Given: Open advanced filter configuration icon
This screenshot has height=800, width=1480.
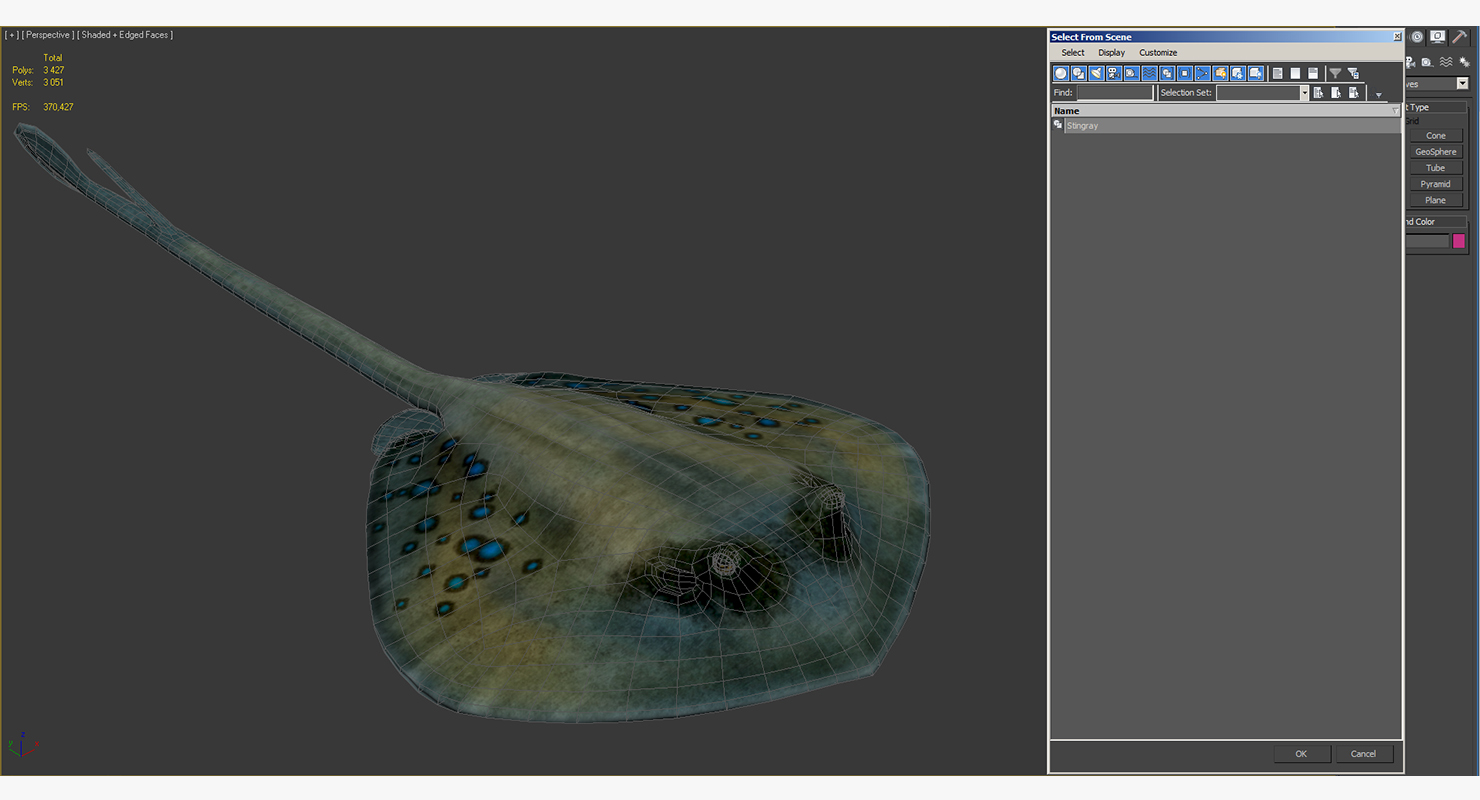Looking at the screenshot, I should [x=1353, y=73].
